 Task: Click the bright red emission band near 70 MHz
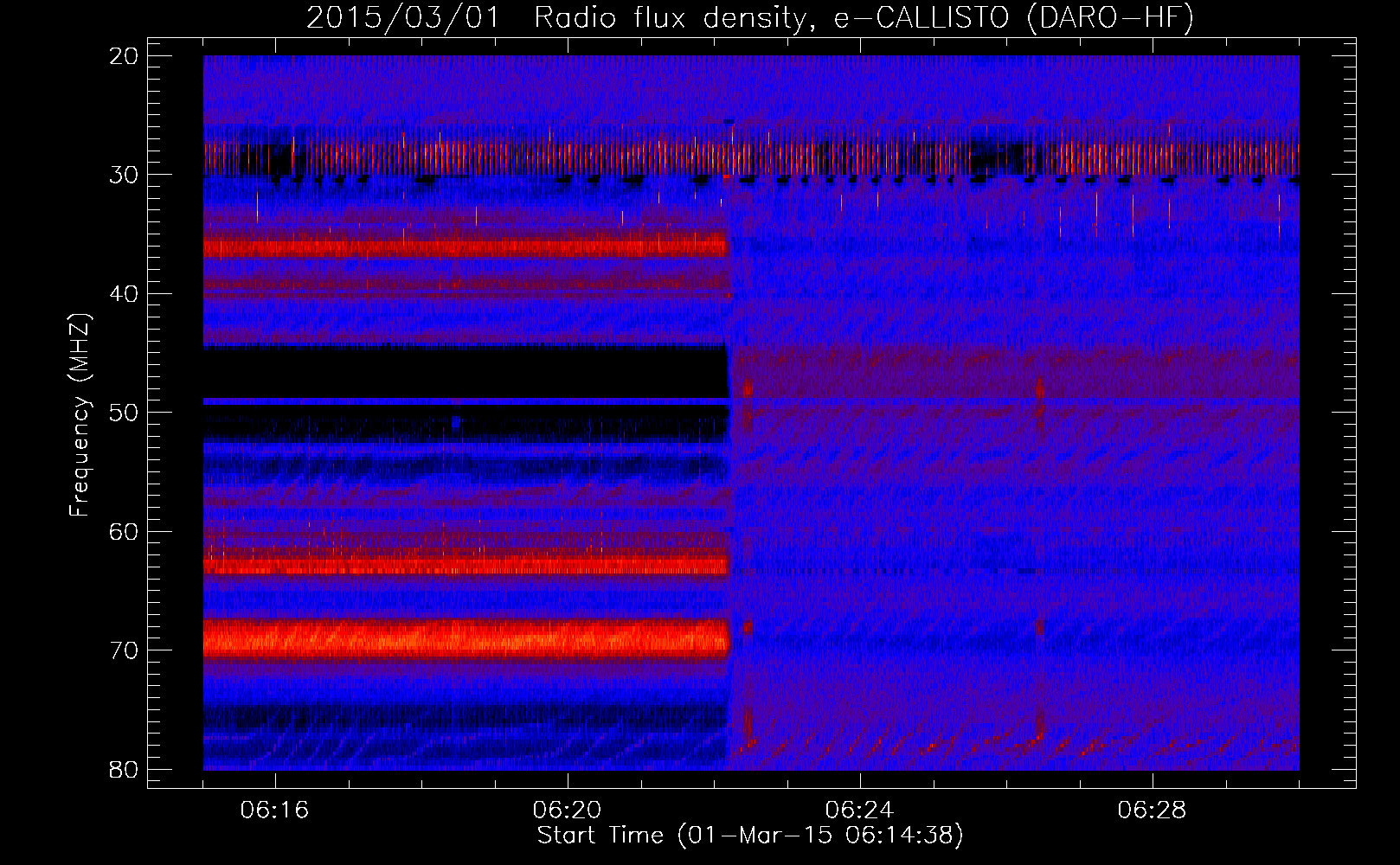(x=466, y=640)
